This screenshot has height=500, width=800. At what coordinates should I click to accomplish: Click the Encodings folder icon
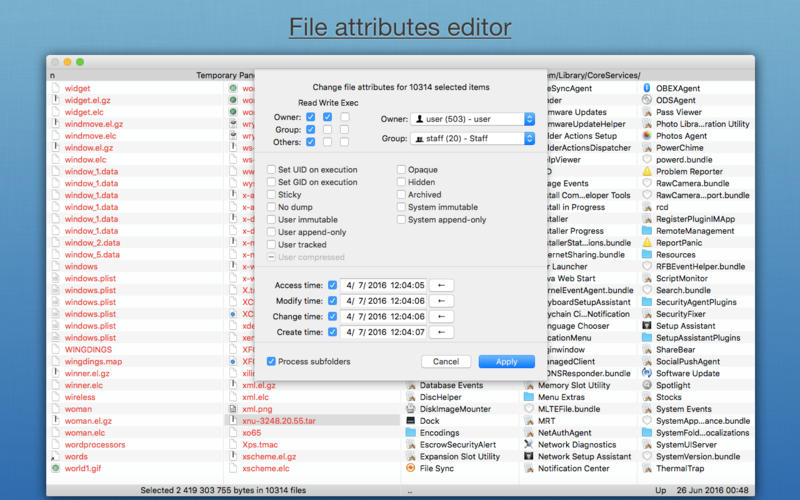point(411,432)
